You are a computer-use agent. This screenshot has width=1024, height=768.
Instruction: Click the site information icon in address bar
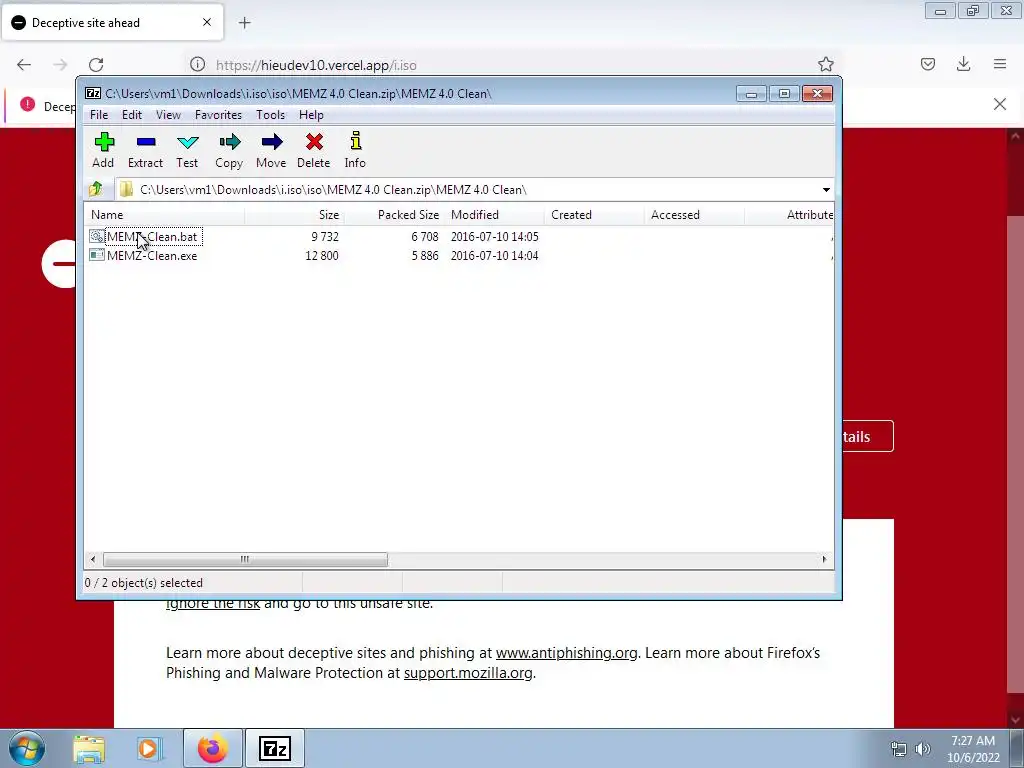coord(197,65)
